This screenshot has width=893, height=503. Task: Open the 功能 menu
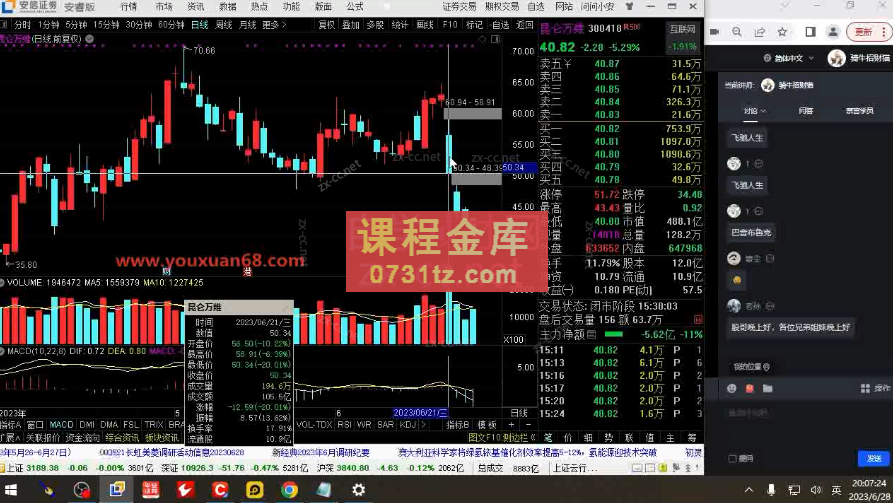(291, 6)
